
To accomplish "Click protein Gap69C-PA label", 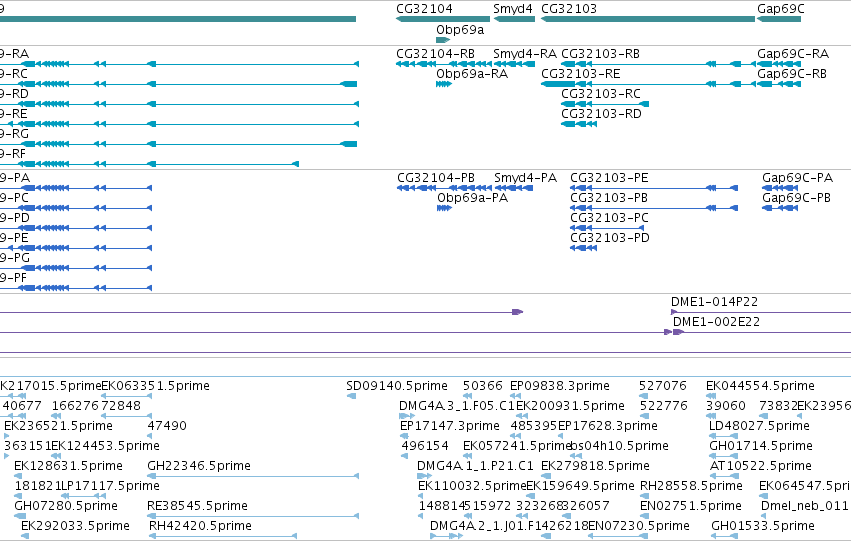I will (797, 178).
